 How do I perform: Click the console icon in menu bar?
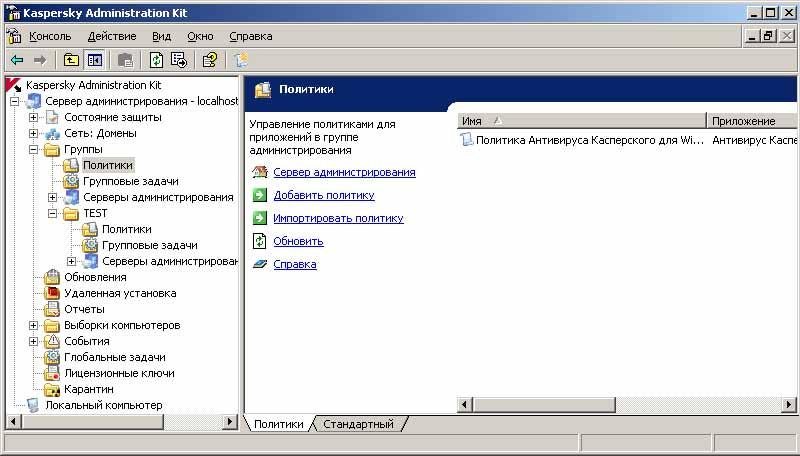point(14,36)
